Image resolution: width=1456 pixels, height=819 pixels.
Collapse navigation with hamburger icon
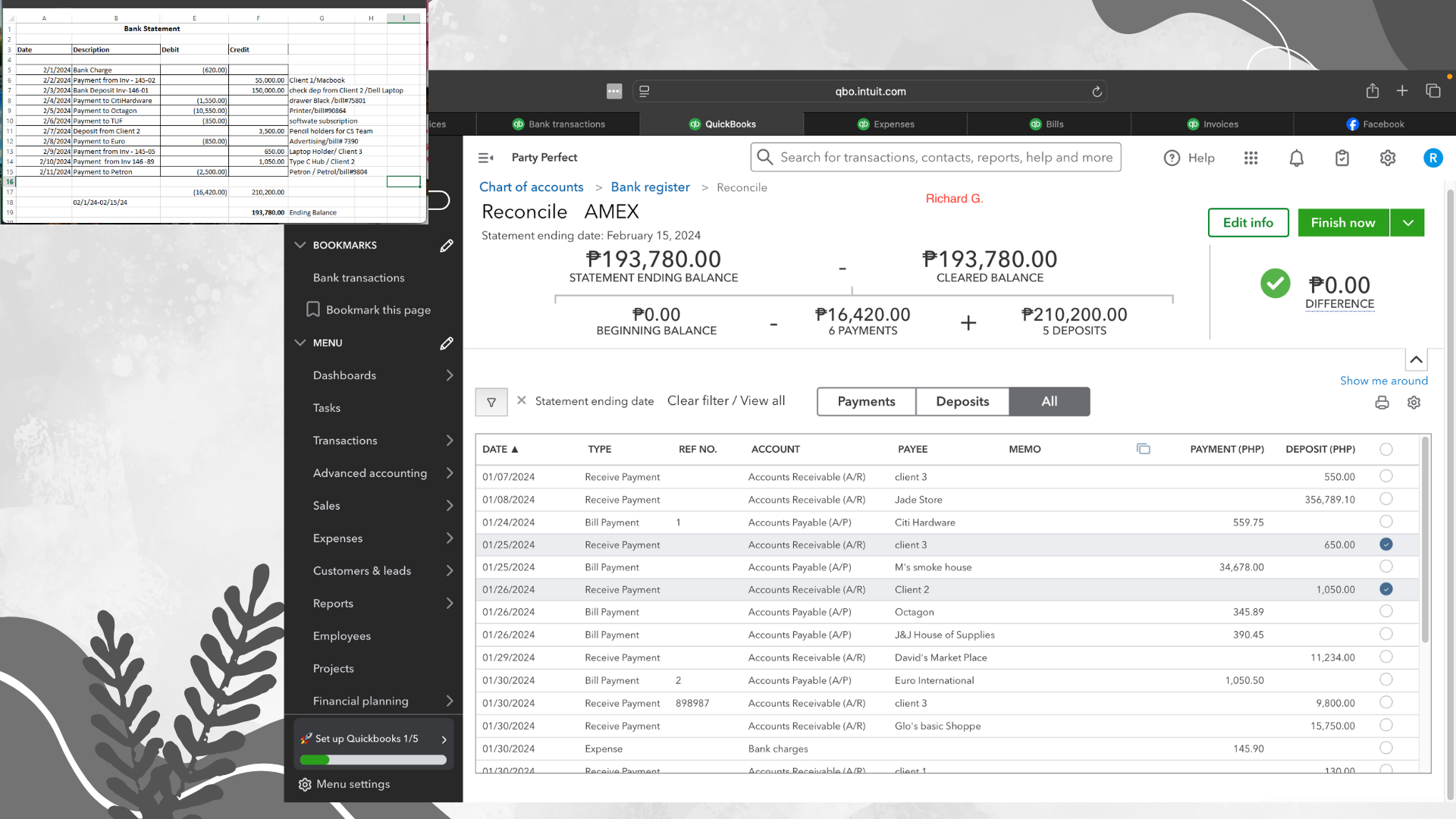[x=485, y=158]
